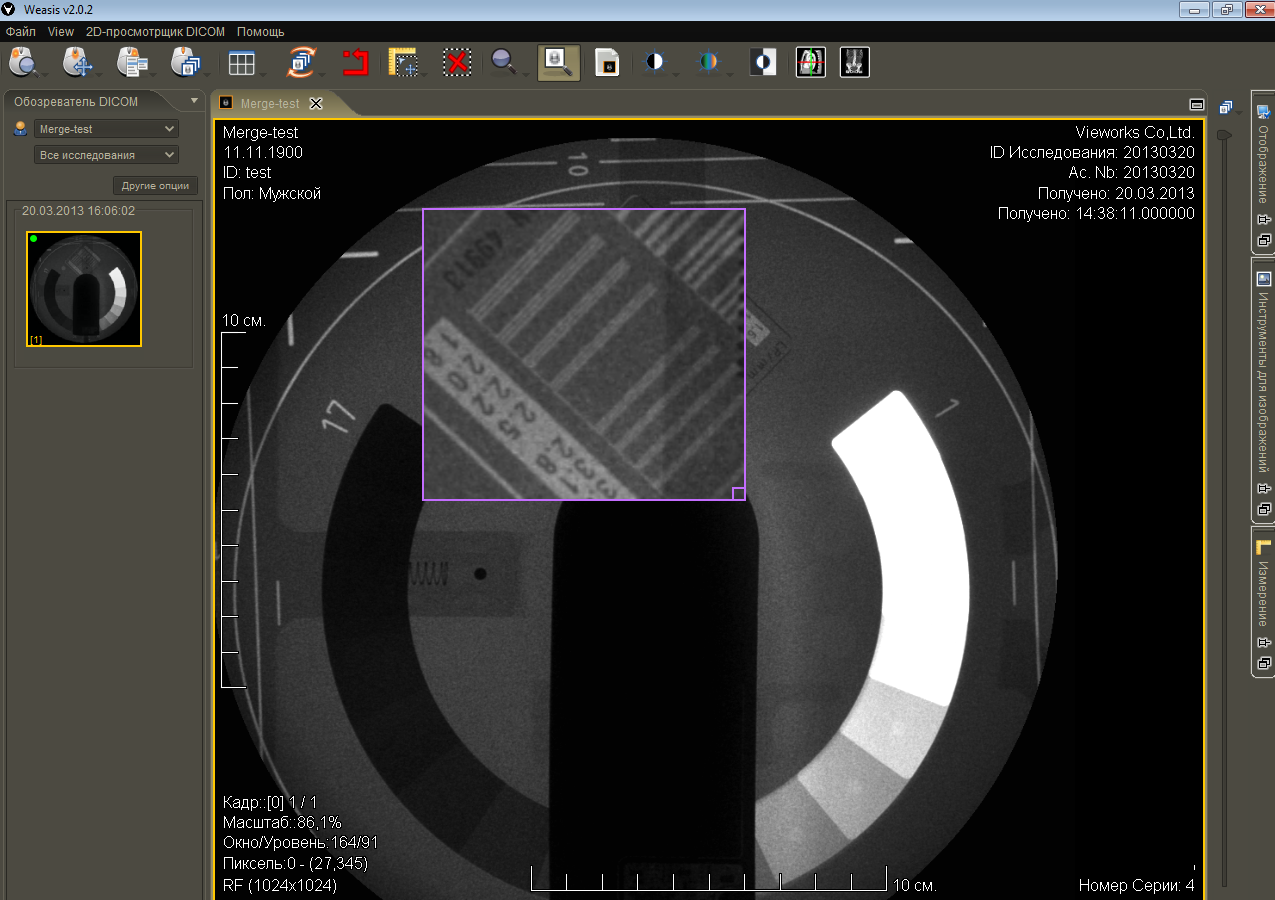Open the Merge-test patient dropdown
The height and width of the screenshot is (900, 1275).
tap(106, 129)
